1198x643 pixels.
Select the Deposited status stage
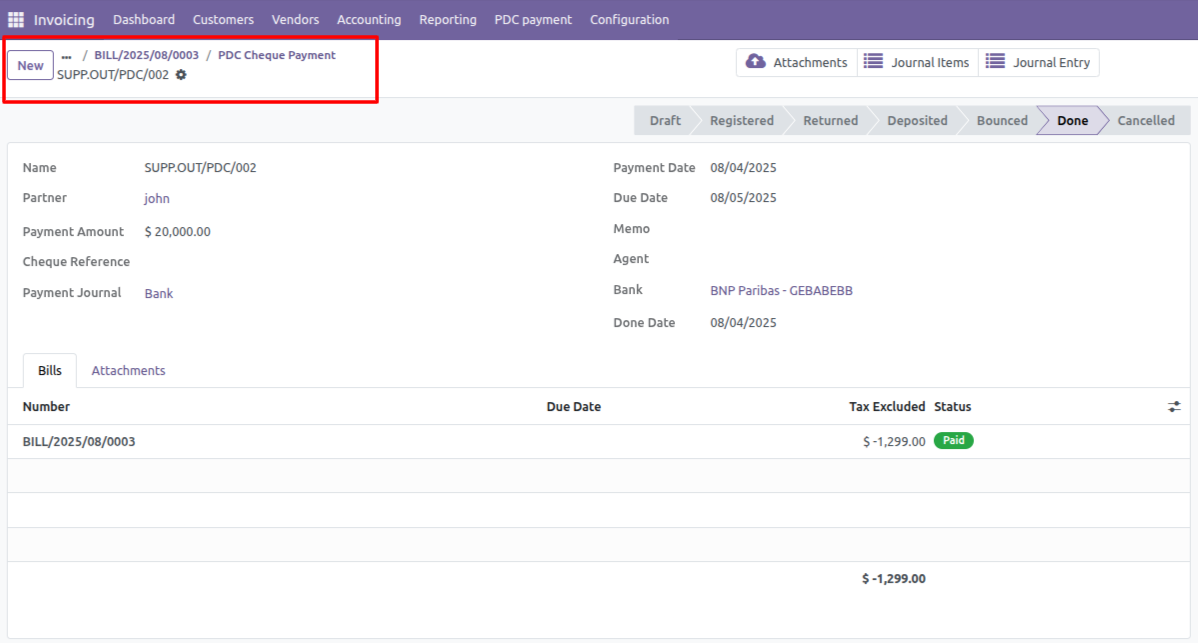tap(918, 121)
